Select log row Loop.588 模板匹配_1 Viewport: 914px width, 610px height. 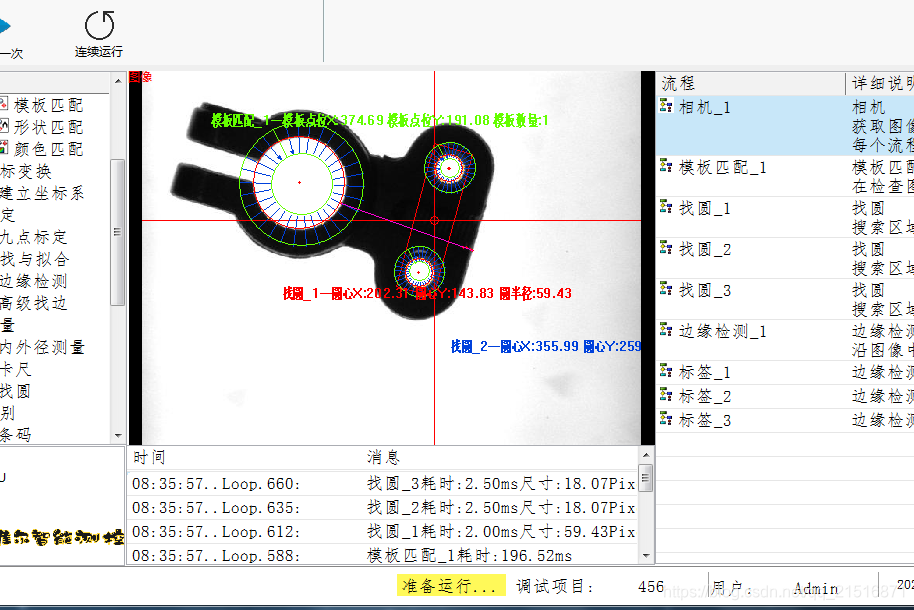click(383, 555)
